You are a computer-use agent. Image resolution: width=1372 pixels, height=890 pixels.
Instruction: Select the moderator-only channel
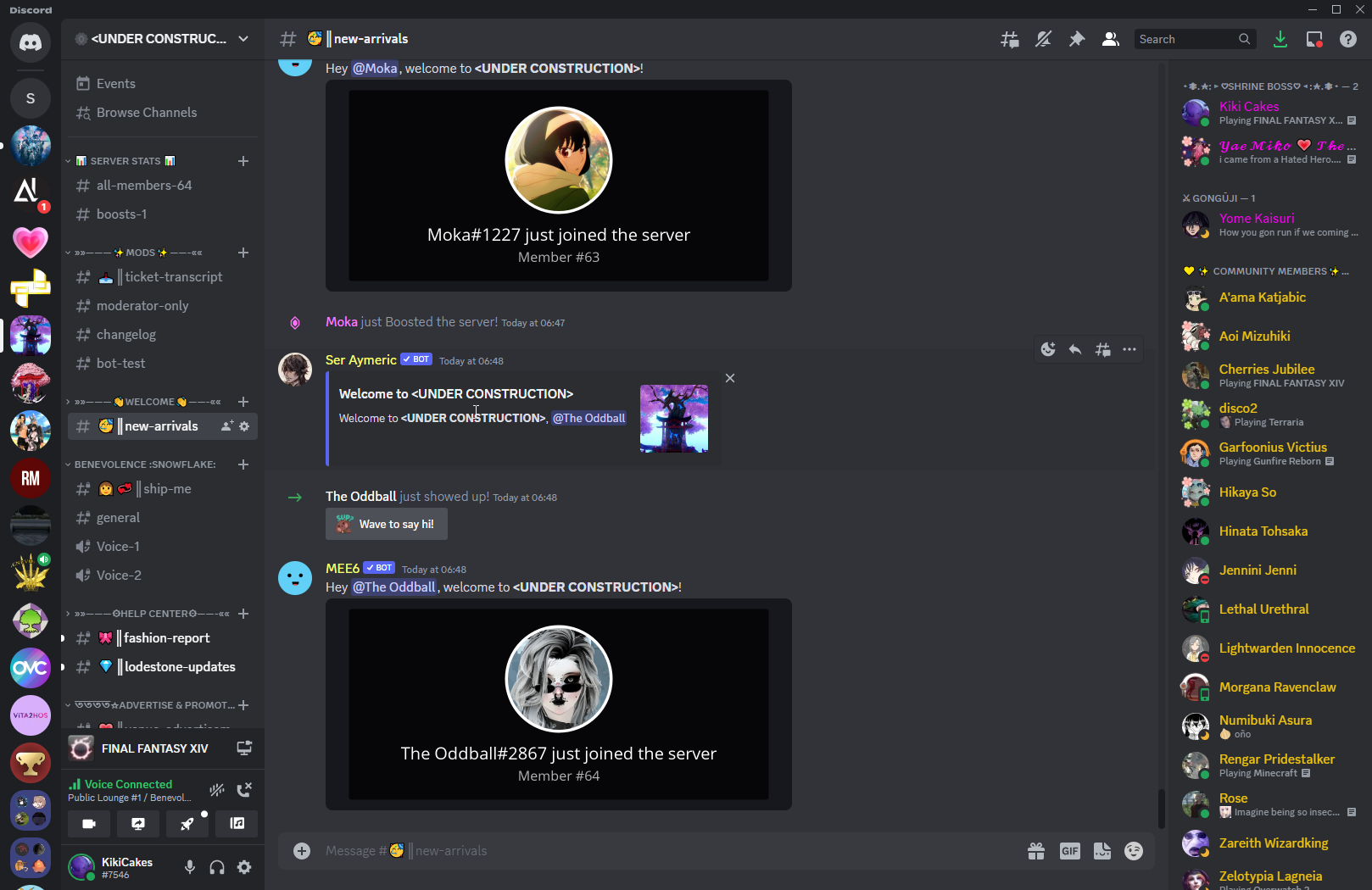(162, 306)
